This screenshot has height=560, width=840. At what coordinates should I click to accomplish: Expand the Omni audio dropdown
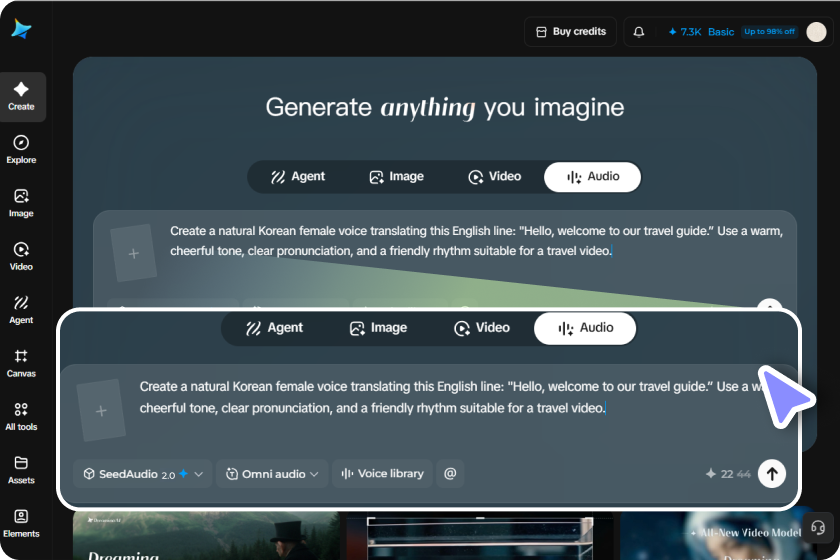click(273, 474)
